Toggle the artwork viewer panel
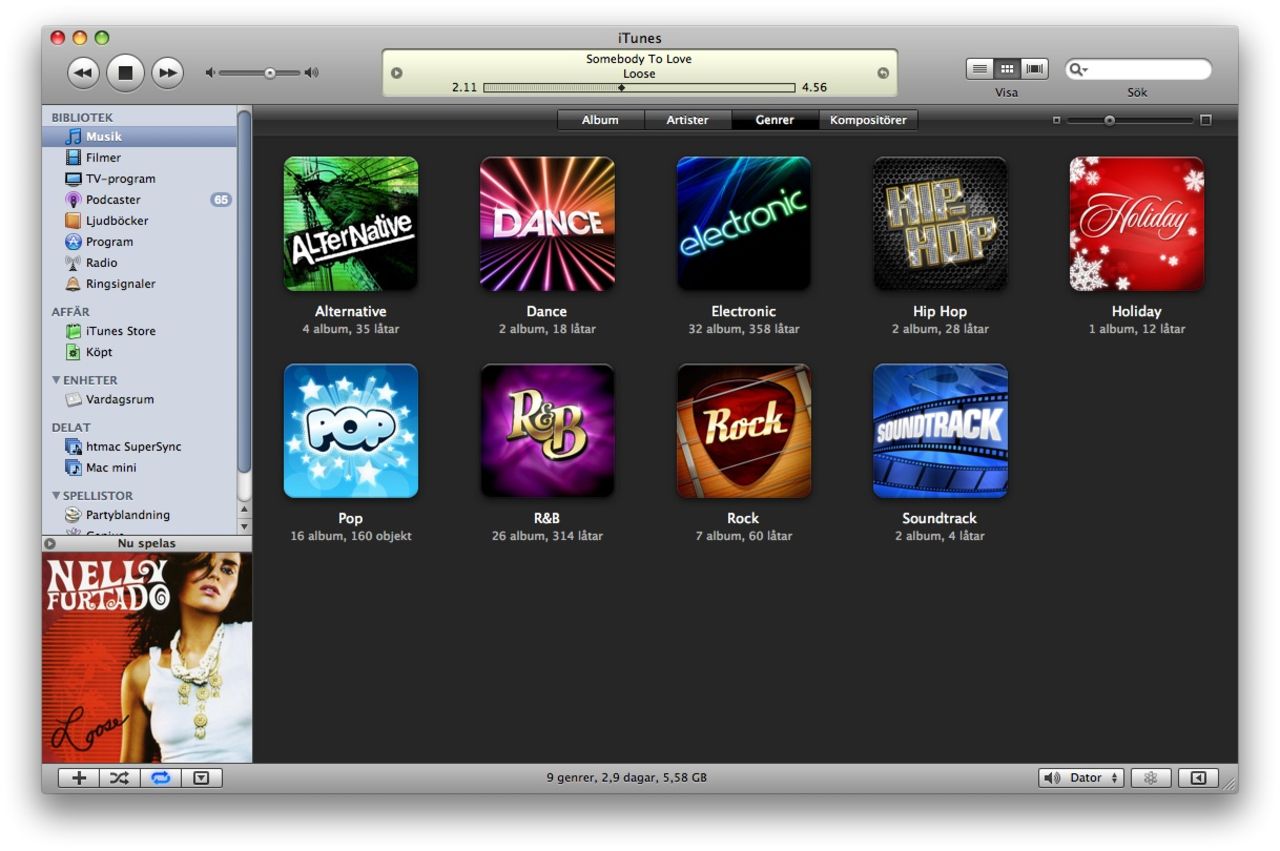This screenshot has width=1280, height=851. 200,777
